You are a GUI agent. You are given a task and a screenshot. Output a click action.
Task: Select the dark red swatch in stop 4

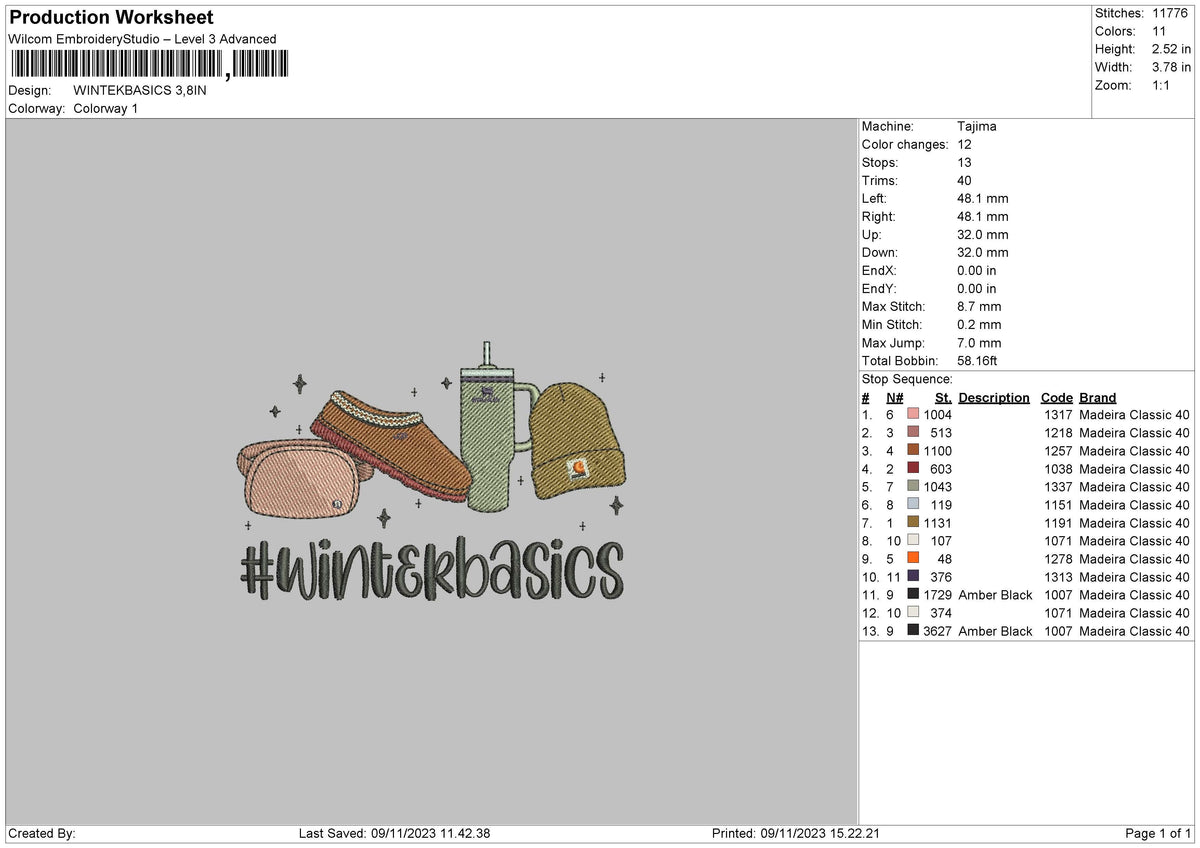[x=913, y=469]
